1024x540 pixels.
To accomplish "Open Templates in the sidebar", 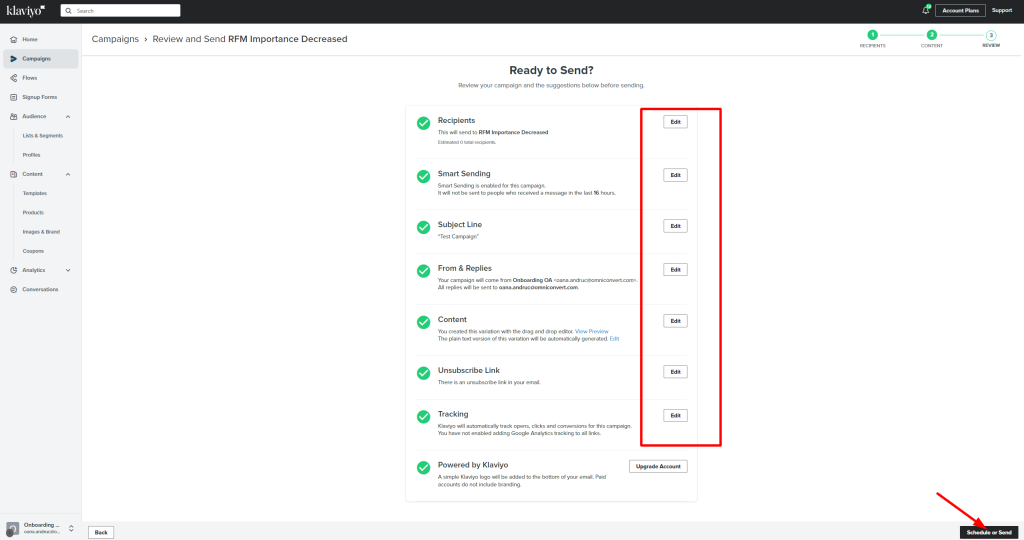I will pyautogui.click(x=35, y=193).
